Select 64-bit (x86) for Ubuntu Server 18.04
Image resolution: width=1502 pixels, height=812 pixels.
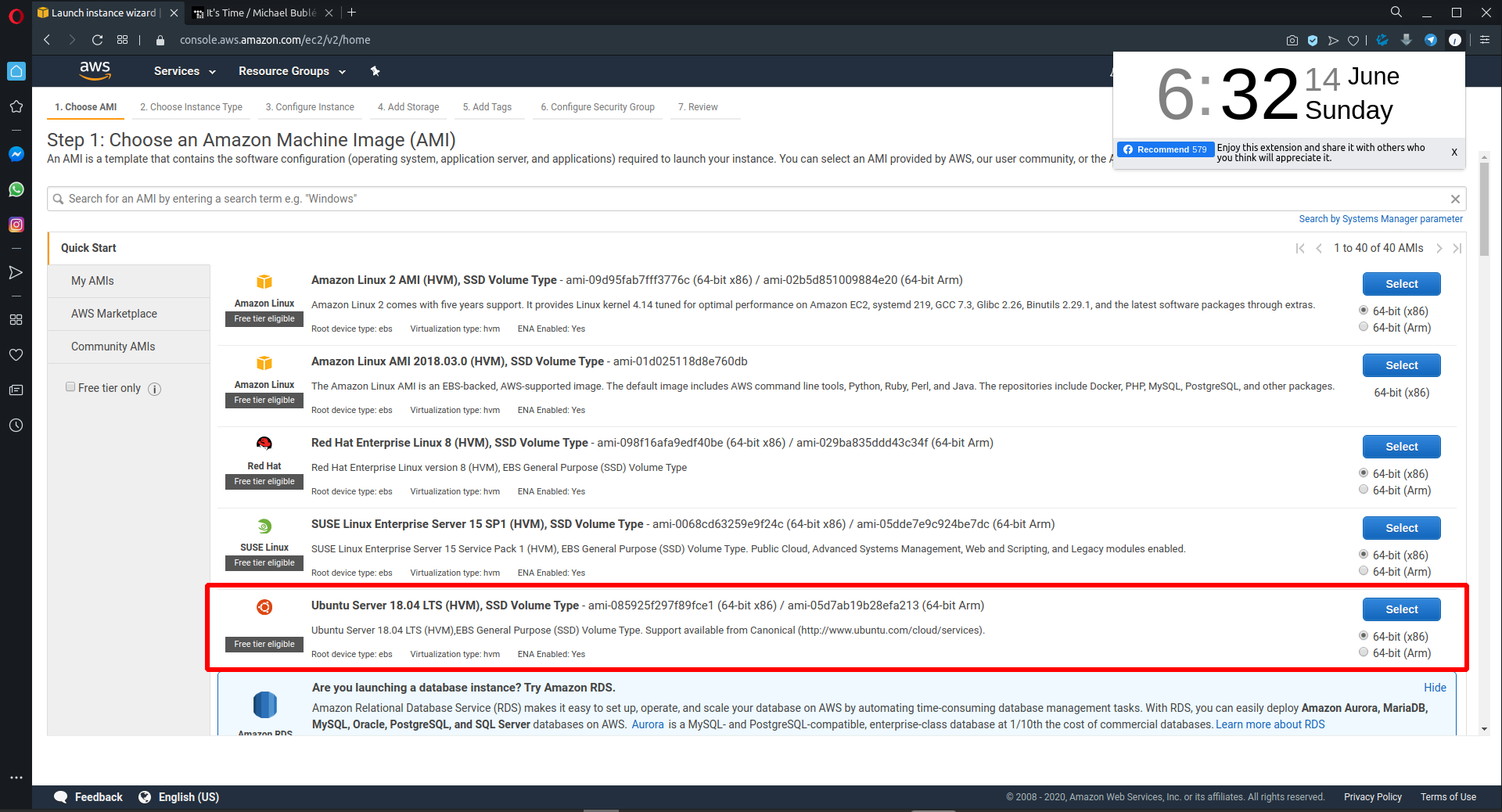(x=1364, y=636)
